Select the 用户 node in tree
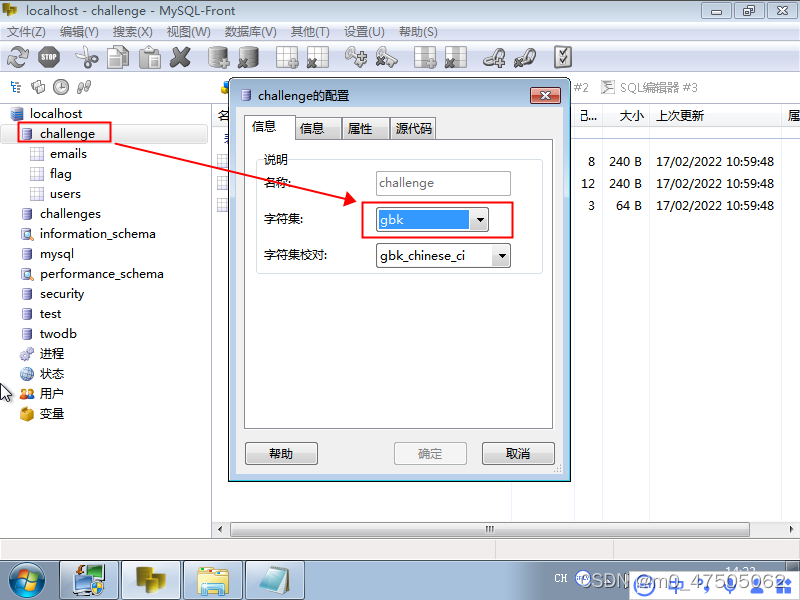 [x=52, y=394]
